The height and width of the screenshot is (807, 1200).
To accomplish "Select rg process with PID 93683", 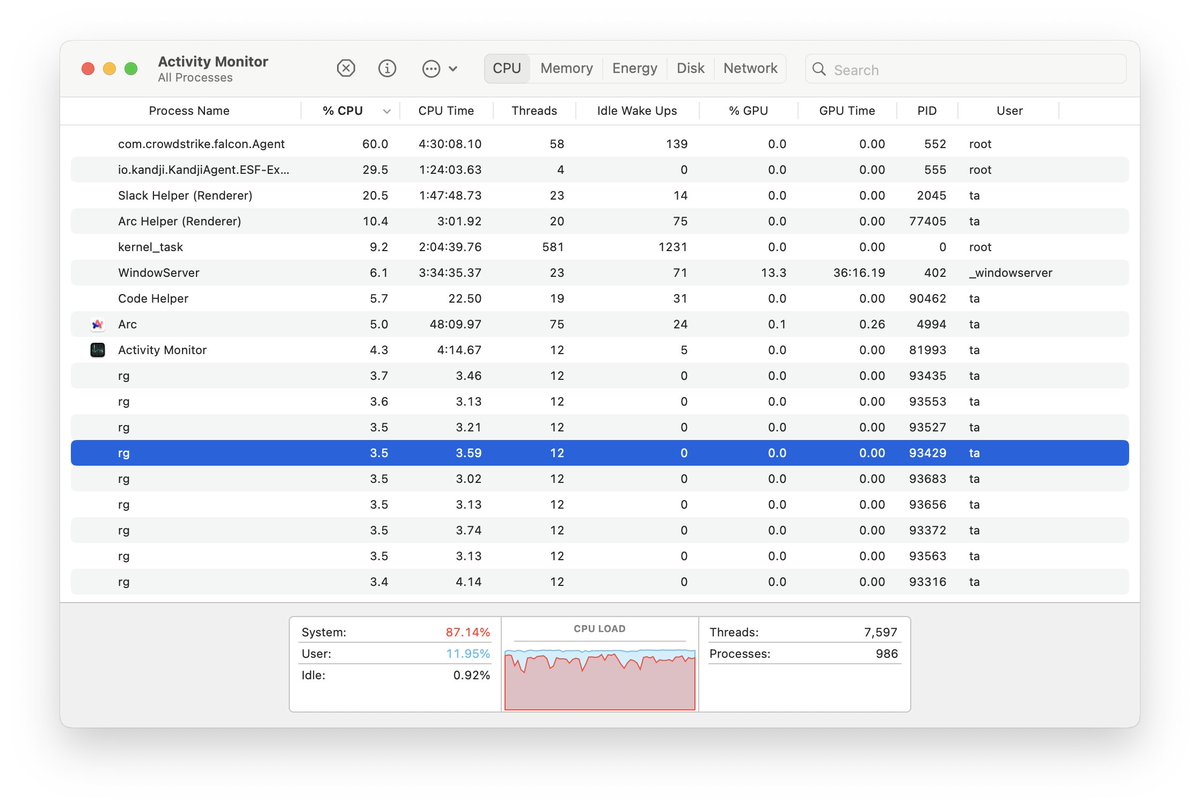I will coord(600,479).
